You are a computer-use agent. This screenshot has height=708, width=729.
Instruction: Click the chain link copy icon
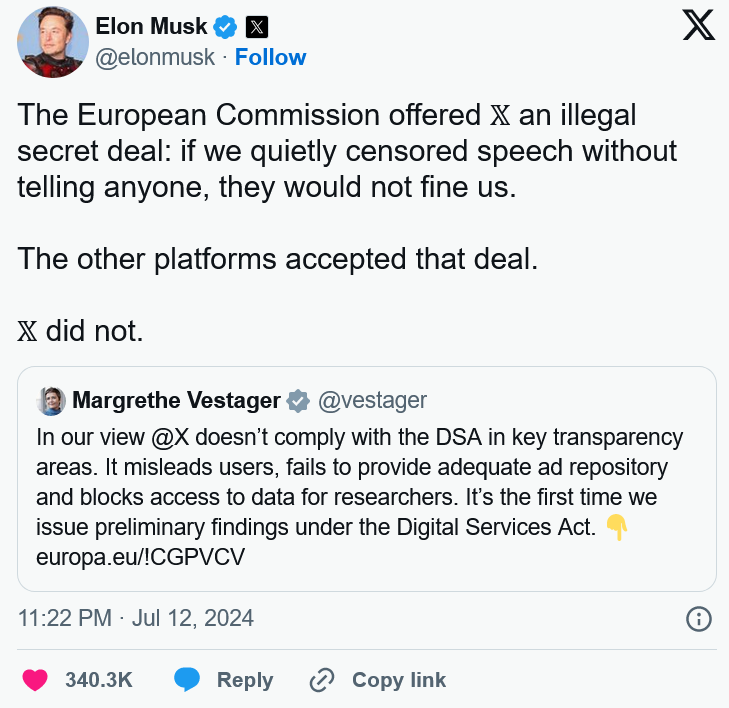point(322,680)
